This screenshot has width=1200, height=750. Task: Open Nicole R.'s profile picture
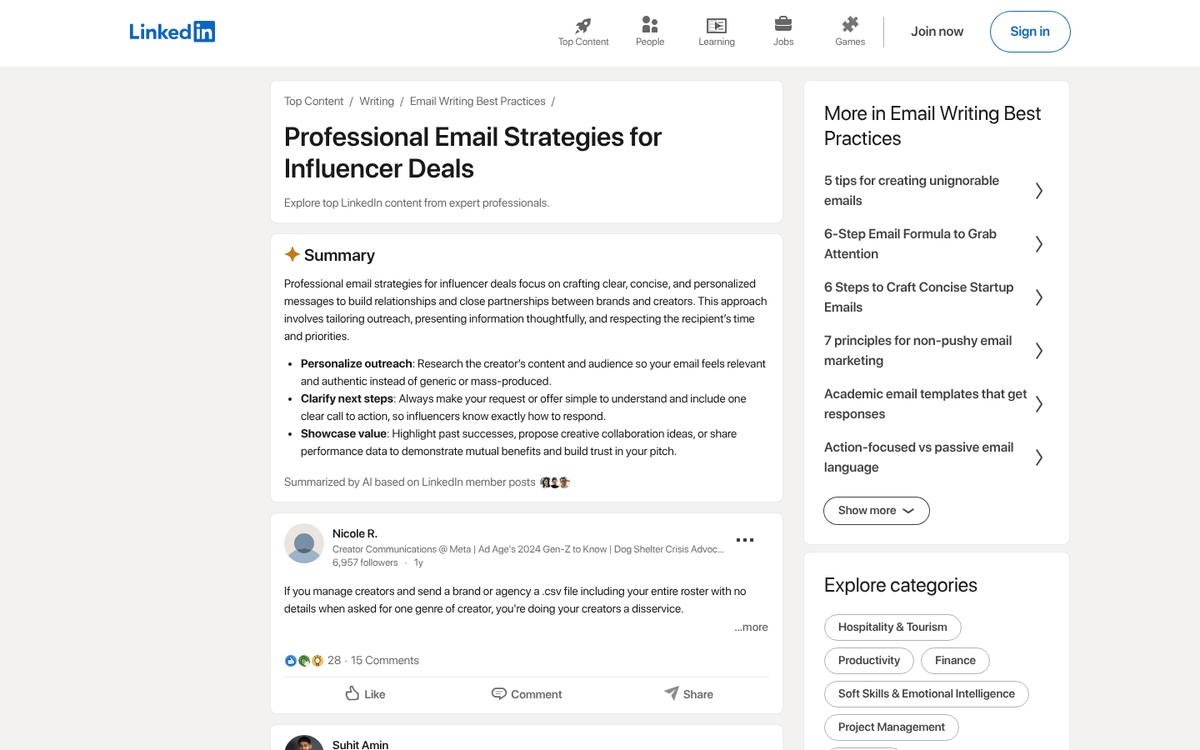point(304,543)
